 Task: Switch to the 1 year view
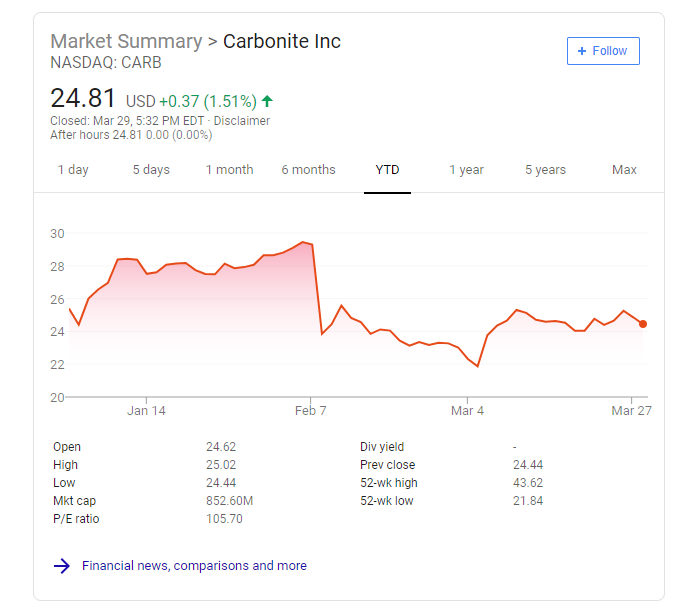coord(466,170)
